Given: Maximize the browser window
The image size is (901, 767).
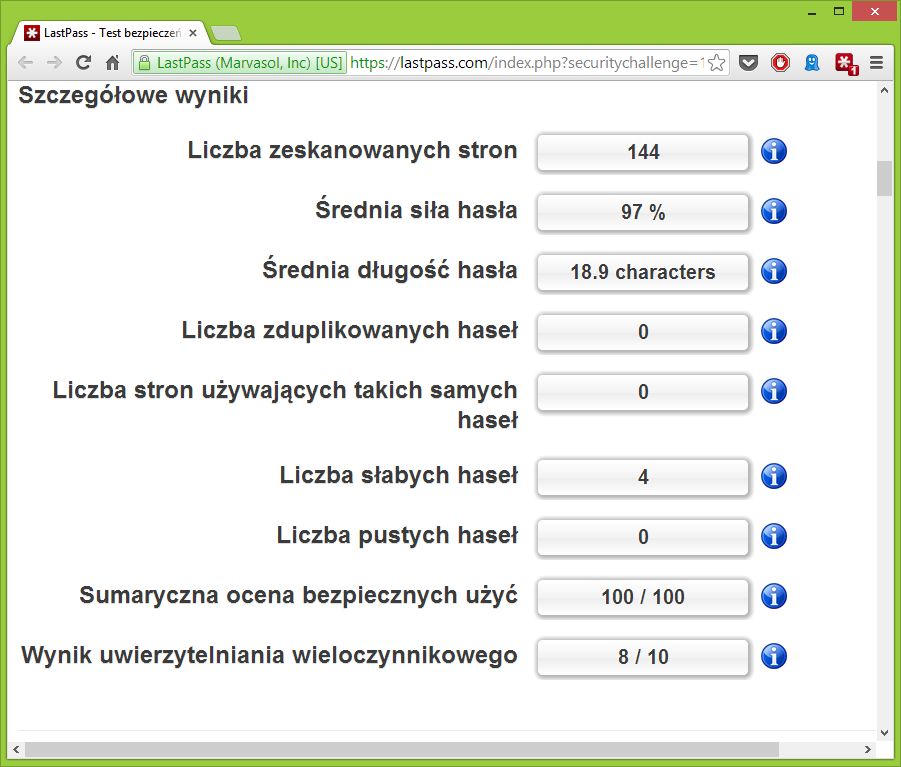Looking at the screenshot, I should click(839, 11).
